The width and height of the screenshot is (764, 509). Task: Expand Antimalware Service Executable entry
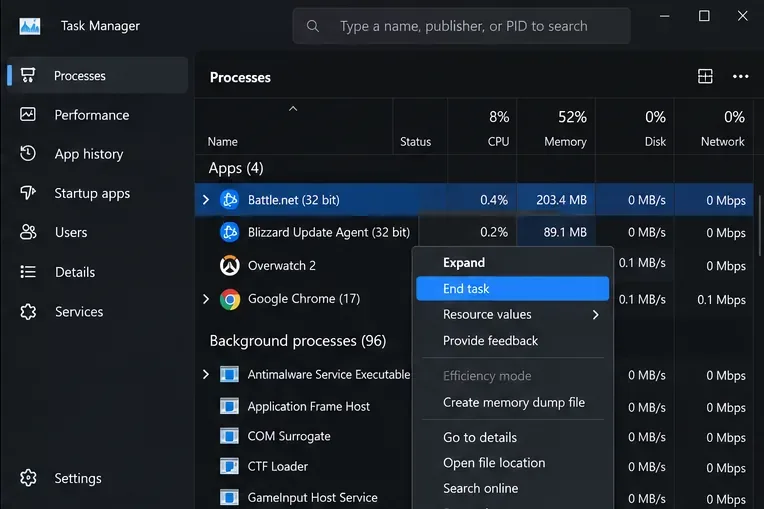click(x=206, y=374)
